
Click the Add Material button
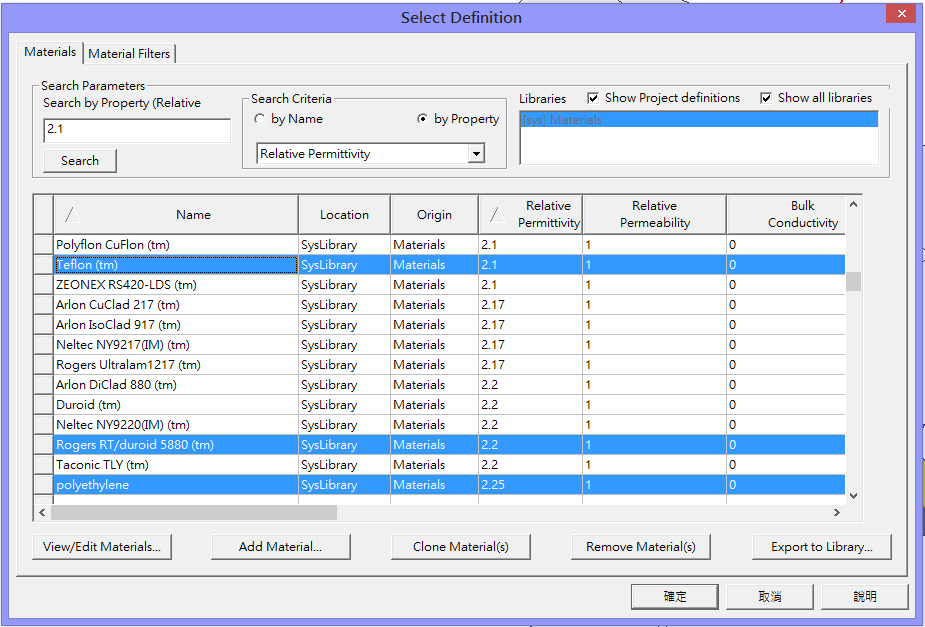pyautogui.click(x=281, y=547)
